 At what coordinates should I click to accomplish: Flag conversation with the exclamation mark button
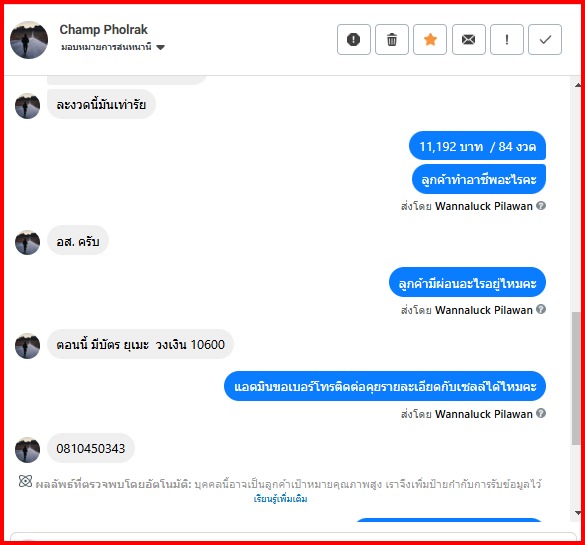click(507, 40)
